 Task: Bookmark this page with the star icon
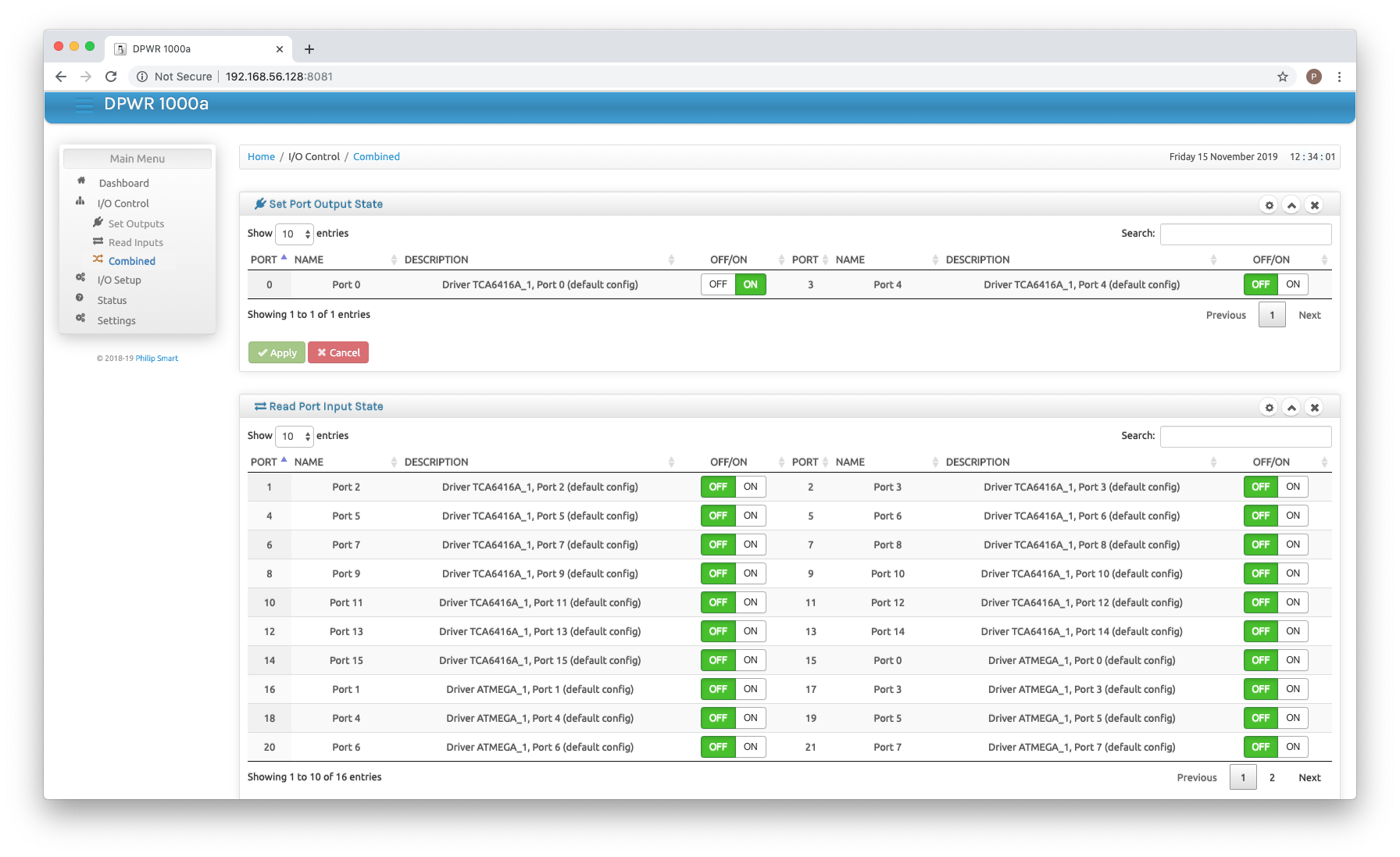1282,77
